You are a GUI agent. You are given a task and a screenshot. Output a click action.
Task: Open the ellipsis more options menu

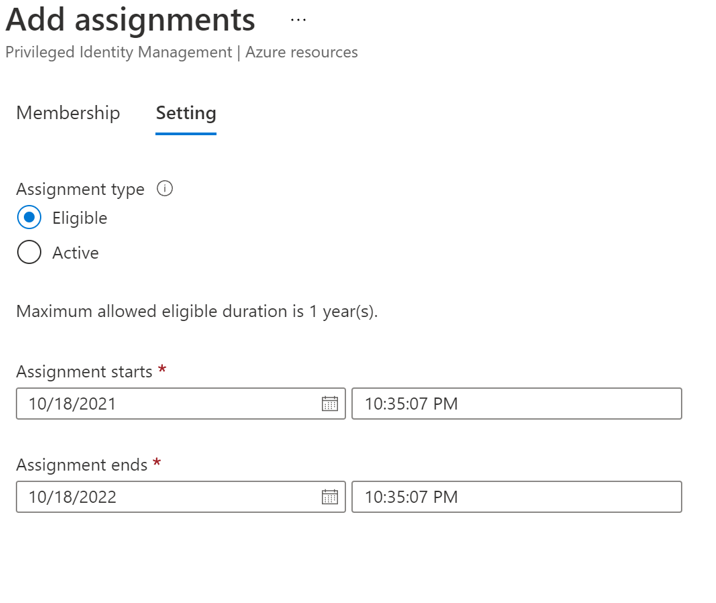pyautogui.click(x=298, y=20)
